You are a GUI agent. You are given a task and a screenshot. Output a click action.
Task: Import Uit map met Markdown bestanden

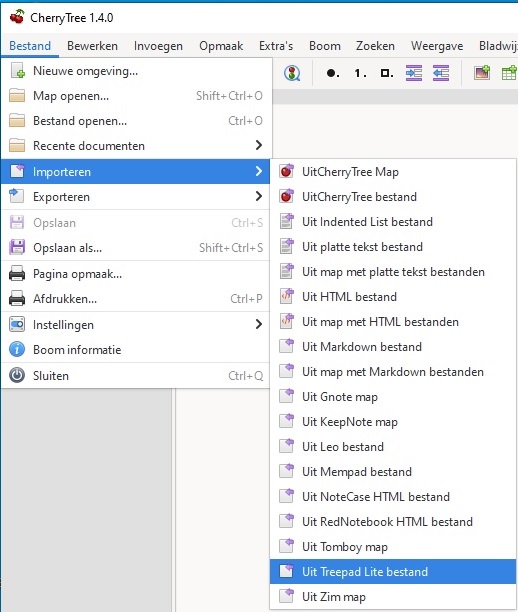(x=393, y=371)
